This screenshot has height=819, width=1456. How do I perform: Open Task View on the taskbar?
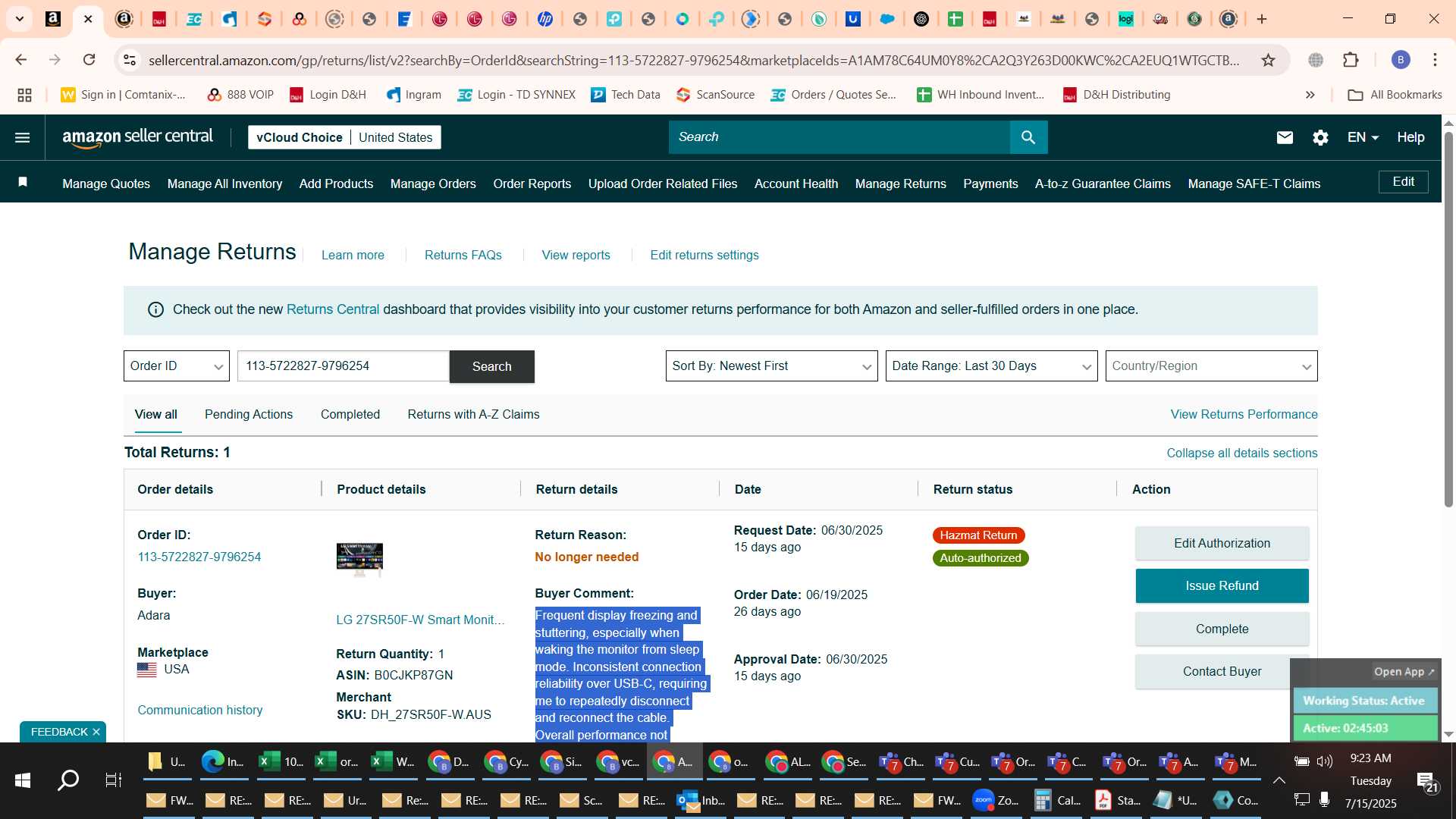pos(113,780)
